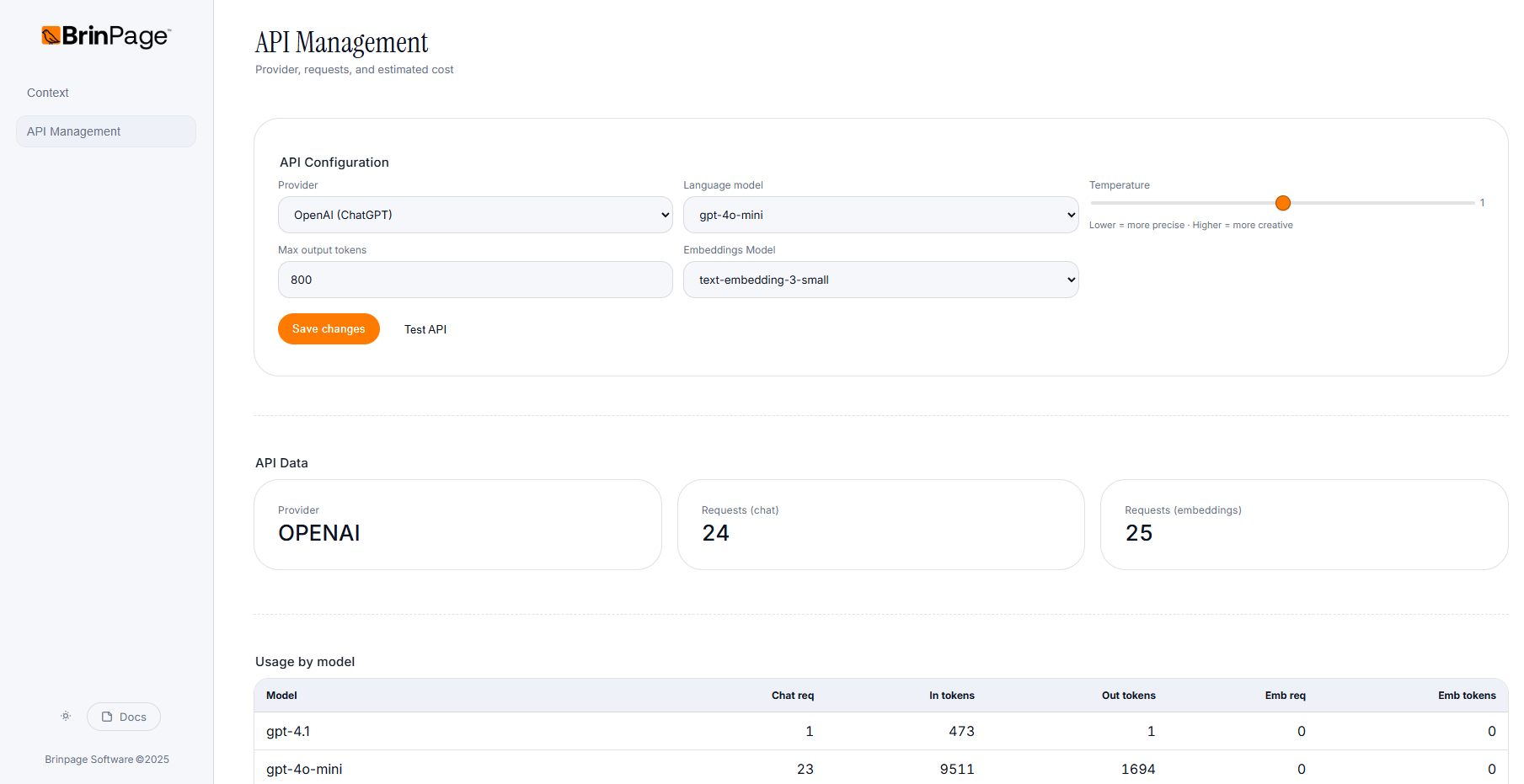The image size is (1524, 784).
Task: Click the Model column header
Action: (x=281, y=696)
